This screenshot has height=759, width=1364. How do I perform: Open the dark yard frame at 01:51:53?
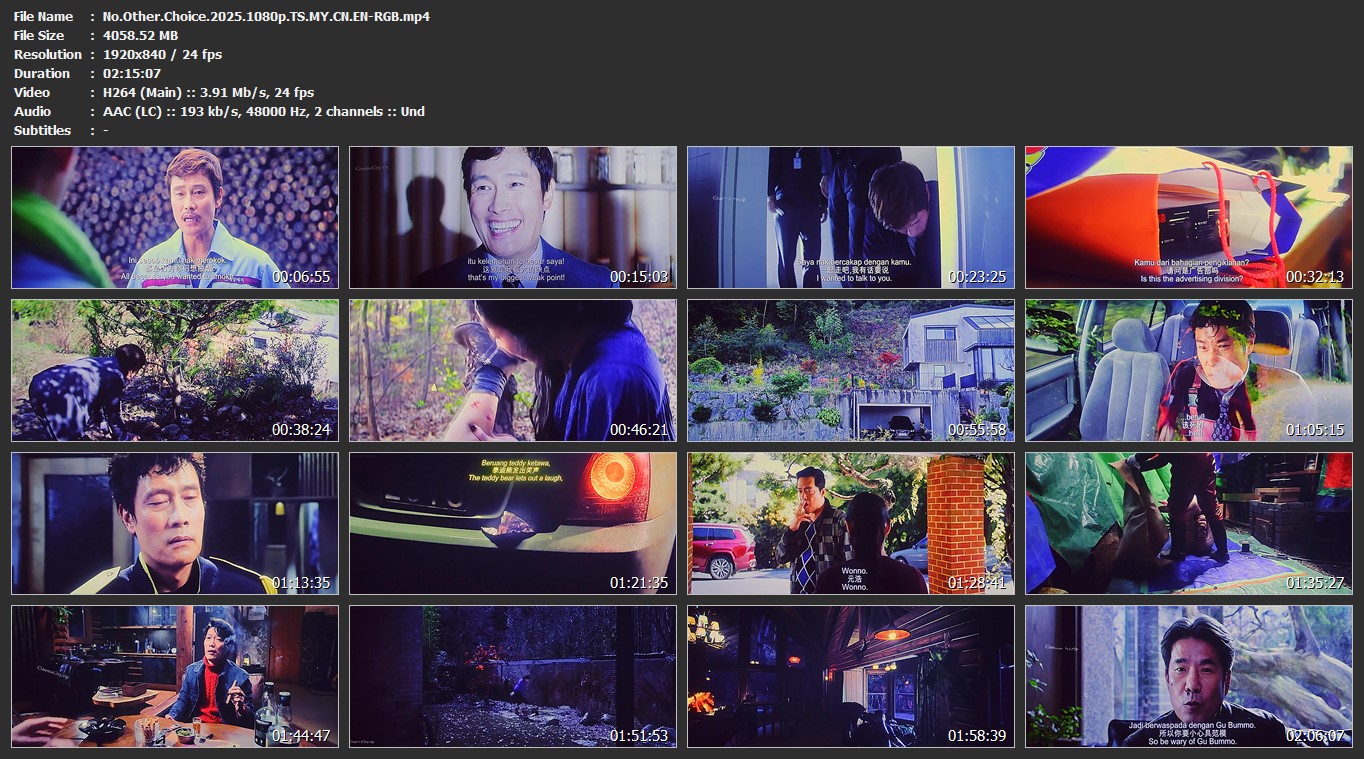click(513, 676)
